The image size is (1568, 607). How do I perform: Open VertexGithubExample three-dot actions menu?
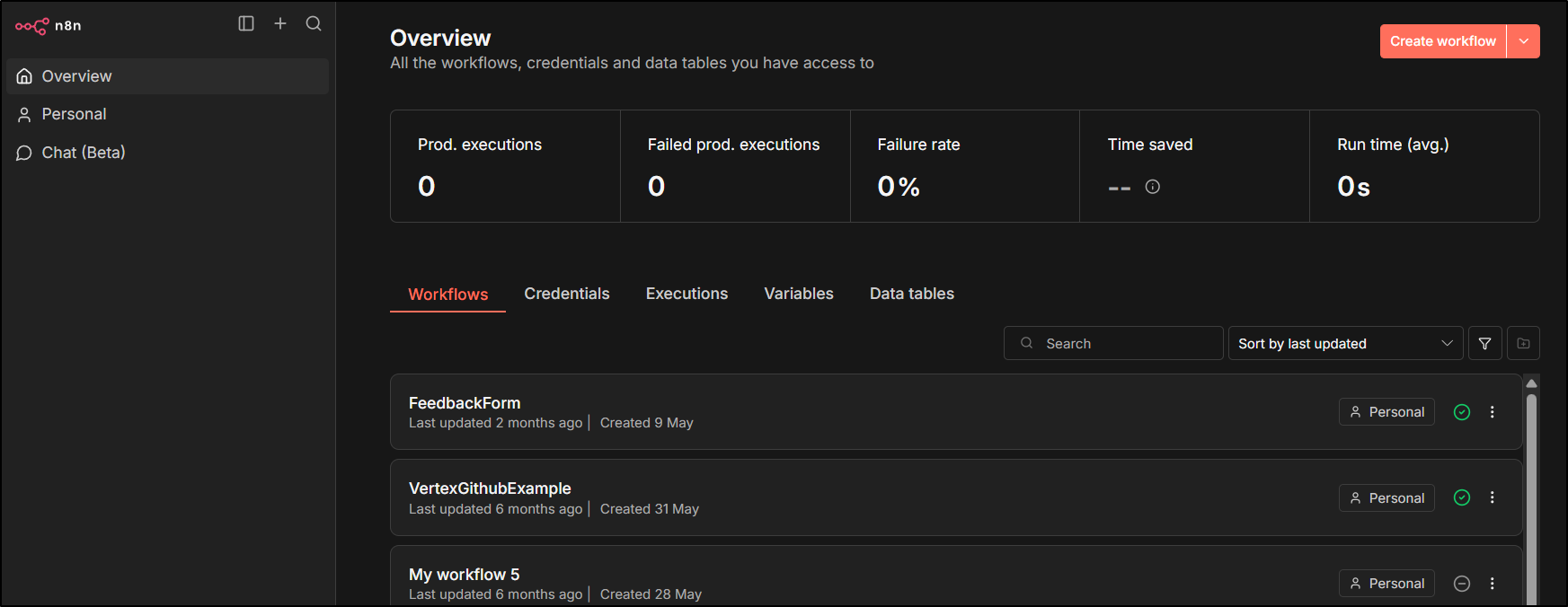point(1492,497)
